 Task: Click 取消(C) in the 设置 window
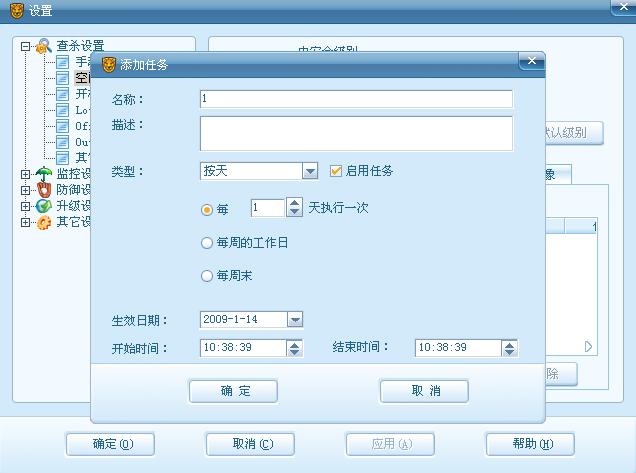tap(250, 444)
